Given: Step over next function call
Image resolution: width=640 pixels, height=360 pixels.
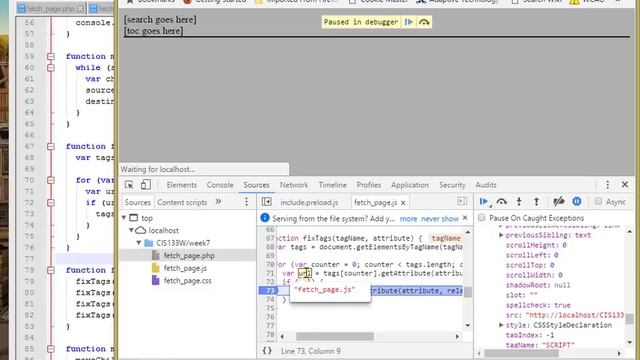Looking at the screenshot, I should click(502, 201).
